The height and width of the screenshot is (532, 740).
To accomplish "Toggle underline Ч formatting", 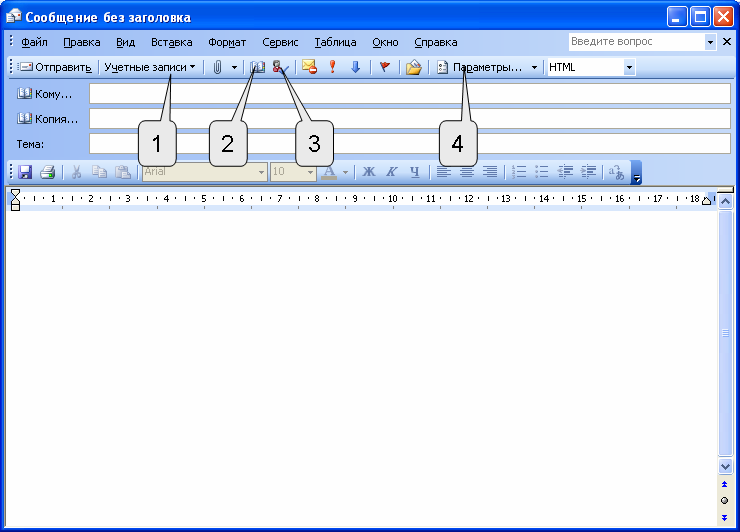I will point(414,172).
